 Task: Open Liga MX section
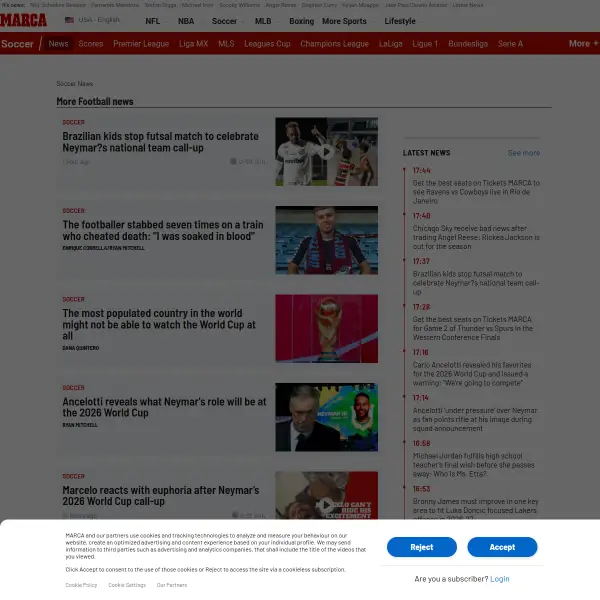pyautogui.click(x=193, y=44)
